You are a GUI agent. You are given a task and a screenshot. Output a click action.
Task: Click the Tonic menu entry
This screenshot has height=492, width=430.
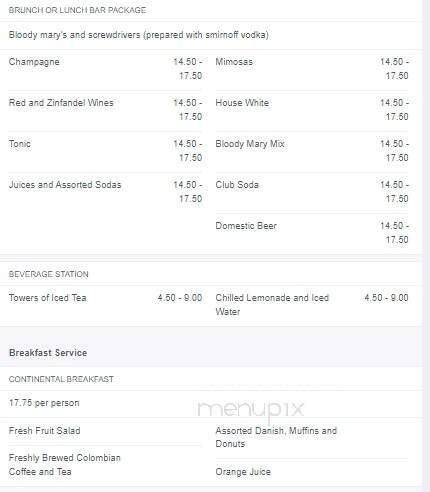coord(20,144)
